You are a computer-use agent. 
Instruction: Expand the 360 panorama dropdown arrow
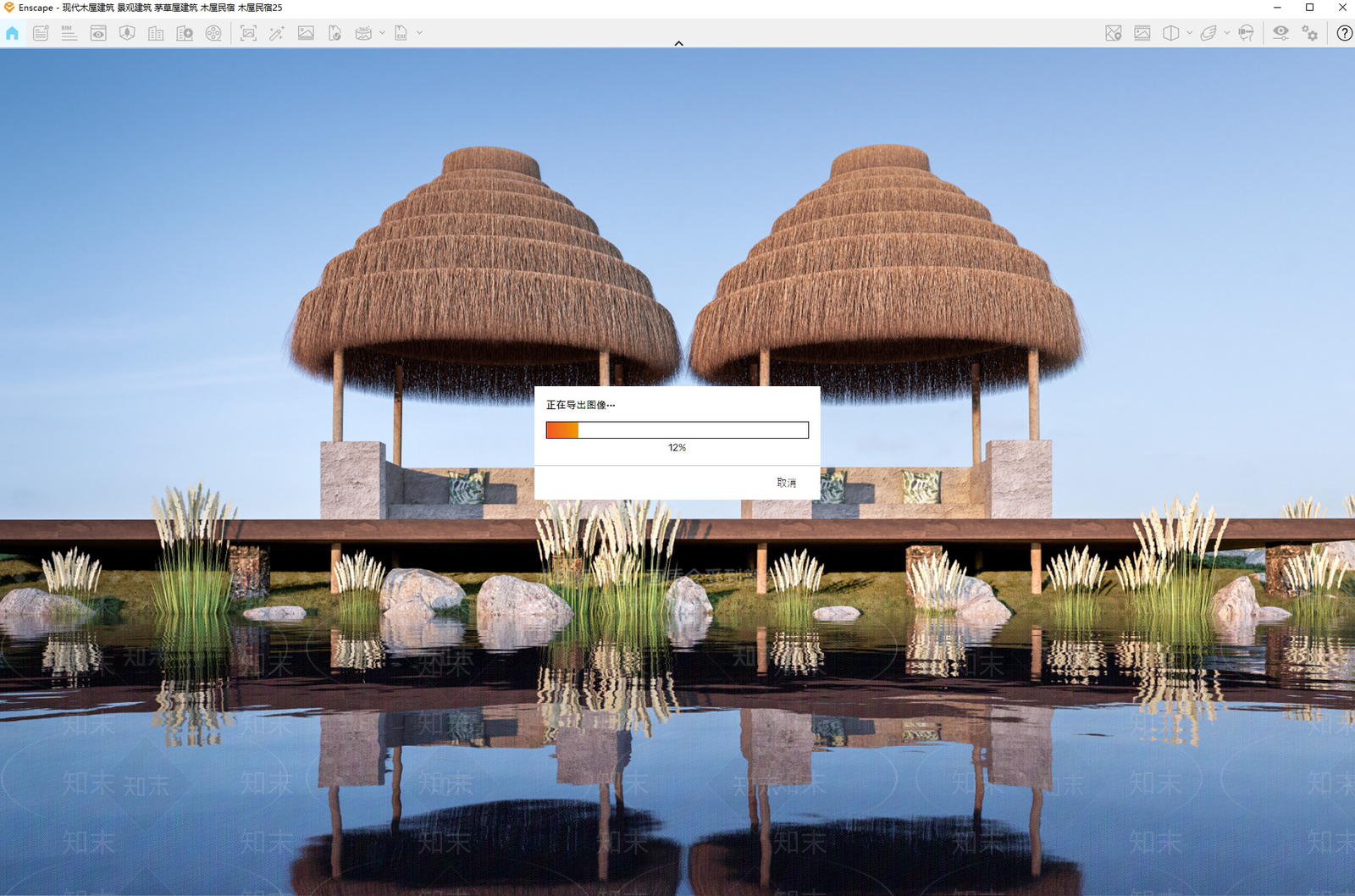382,33
